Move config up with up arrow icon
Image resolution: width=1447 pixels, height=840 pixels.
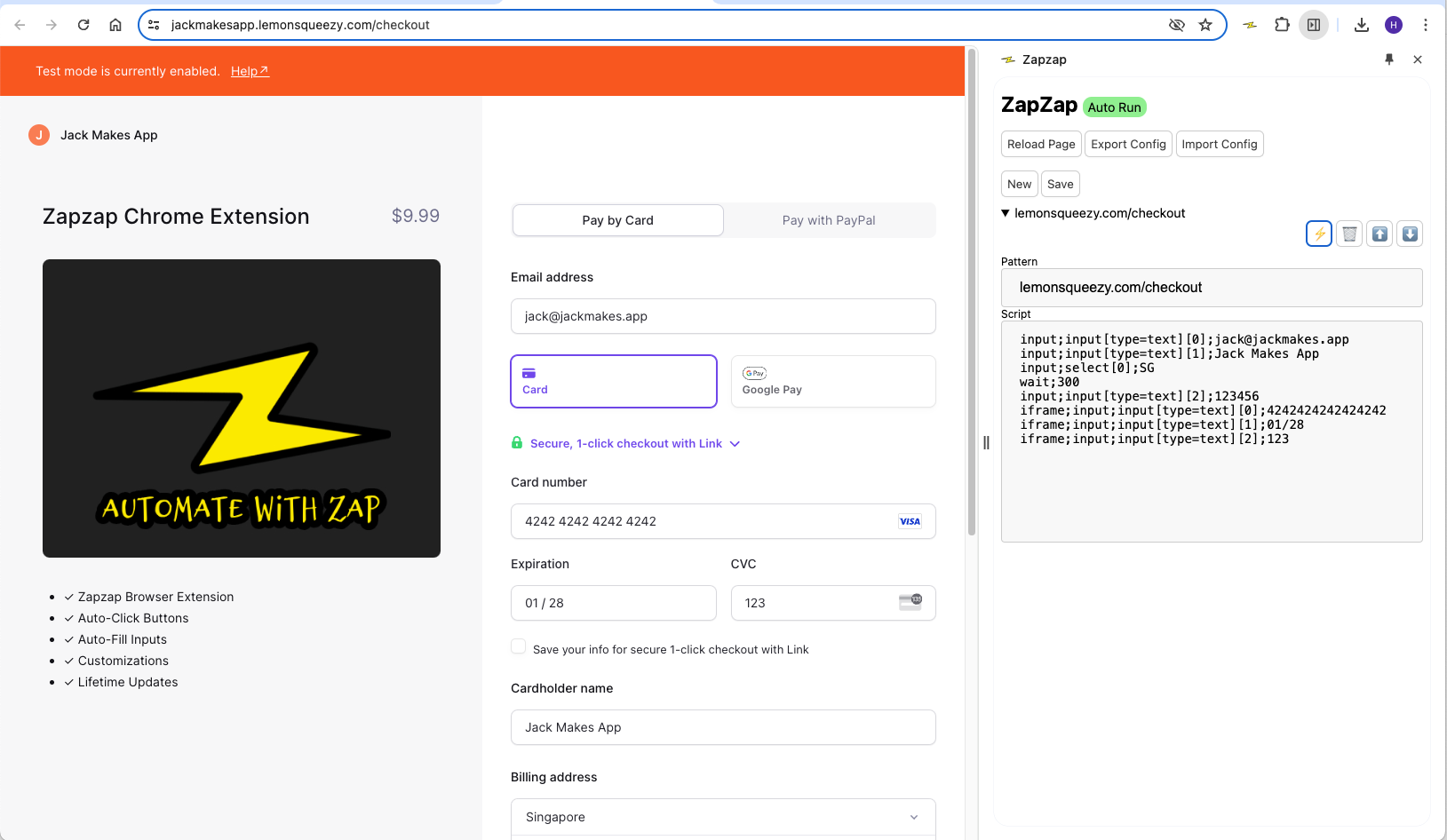[x=1379, y=234]
